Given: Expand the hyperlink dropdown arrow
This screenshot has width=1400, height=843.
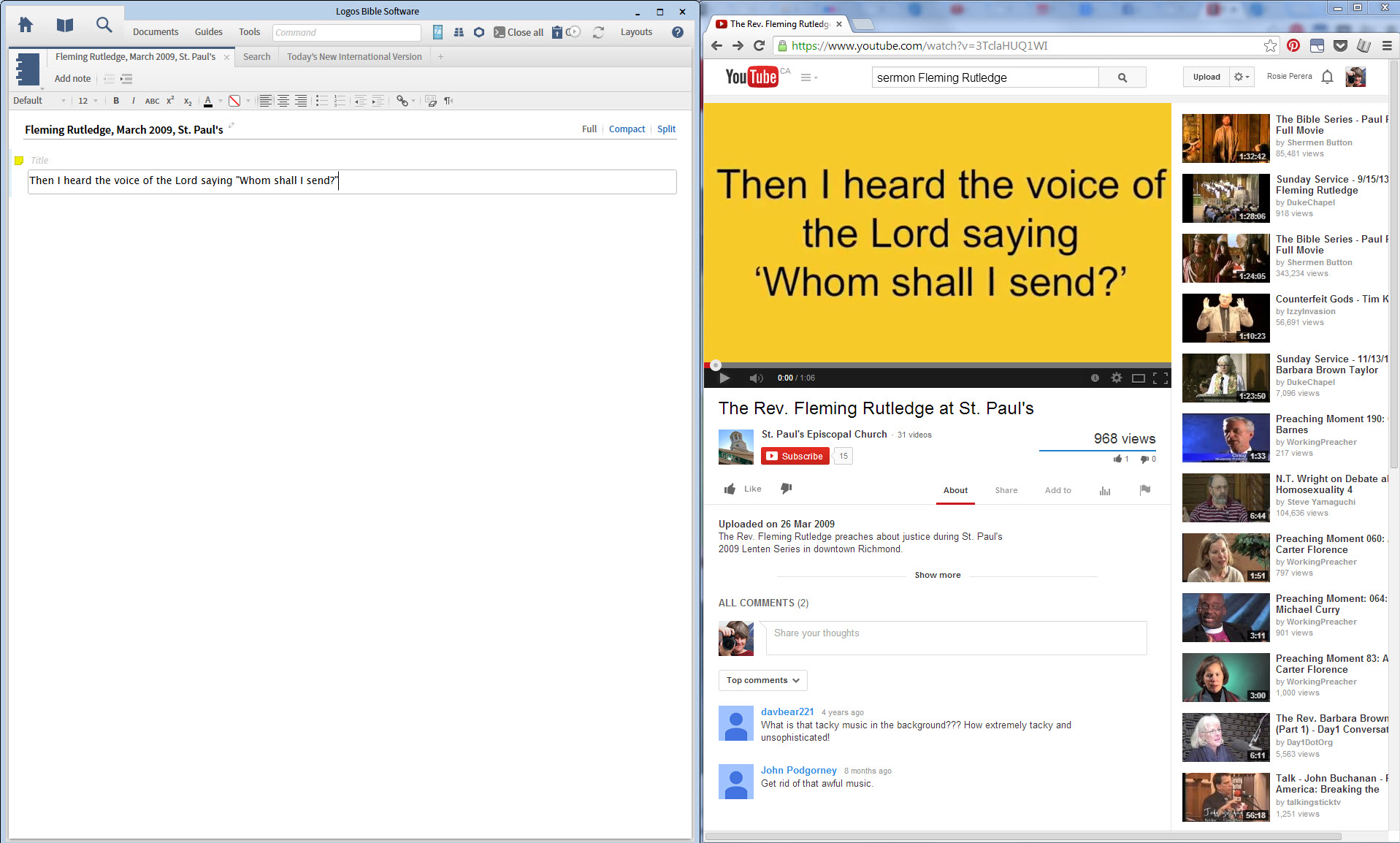Looking at the screenshot, I should [413, 101].
